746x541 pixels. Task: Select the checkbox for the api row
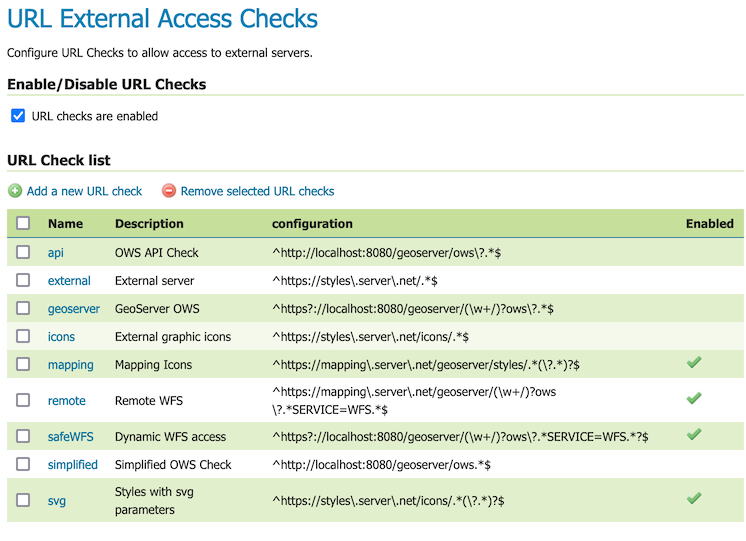pos(23,253)
